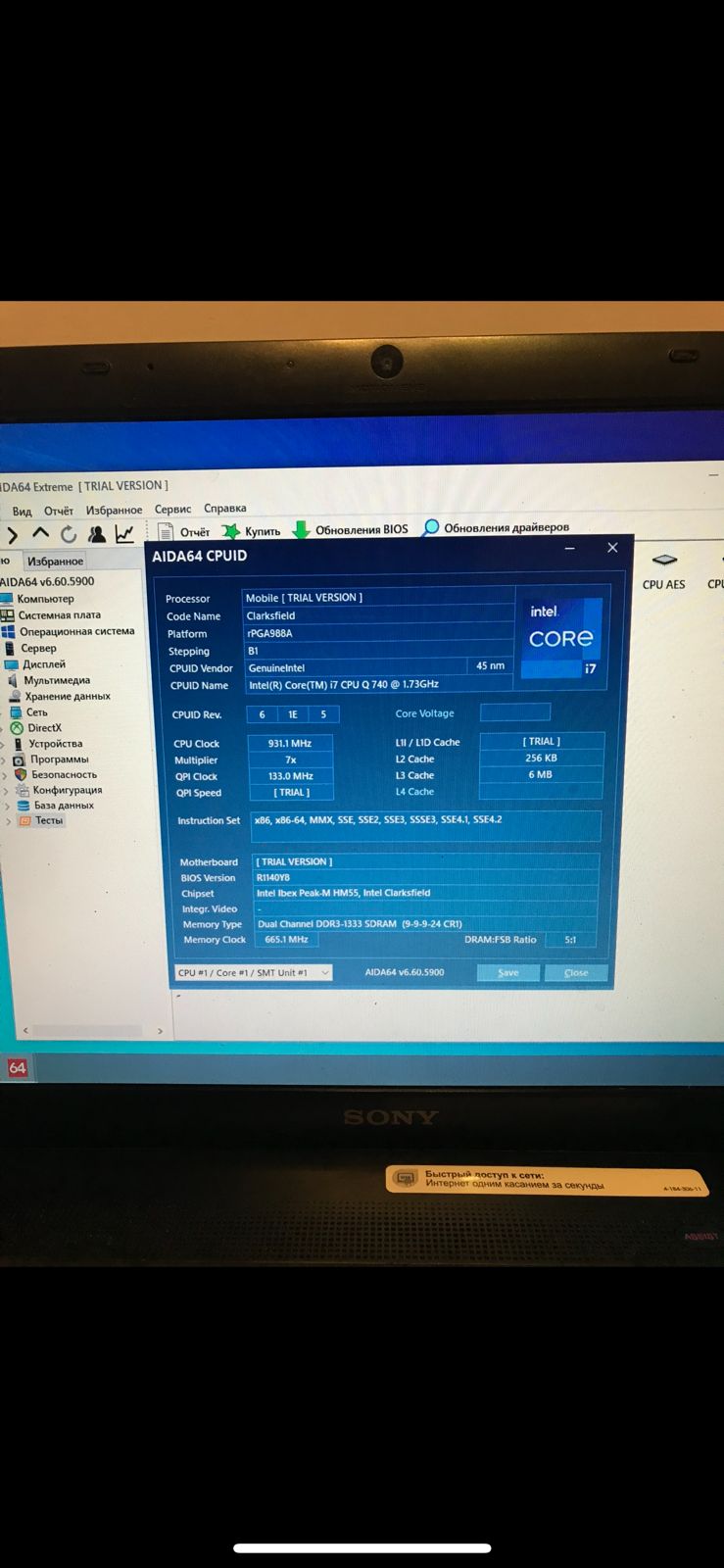Click the Купить buy toolbar button
The image size is (724, 1568).
[x=252, y=531]
